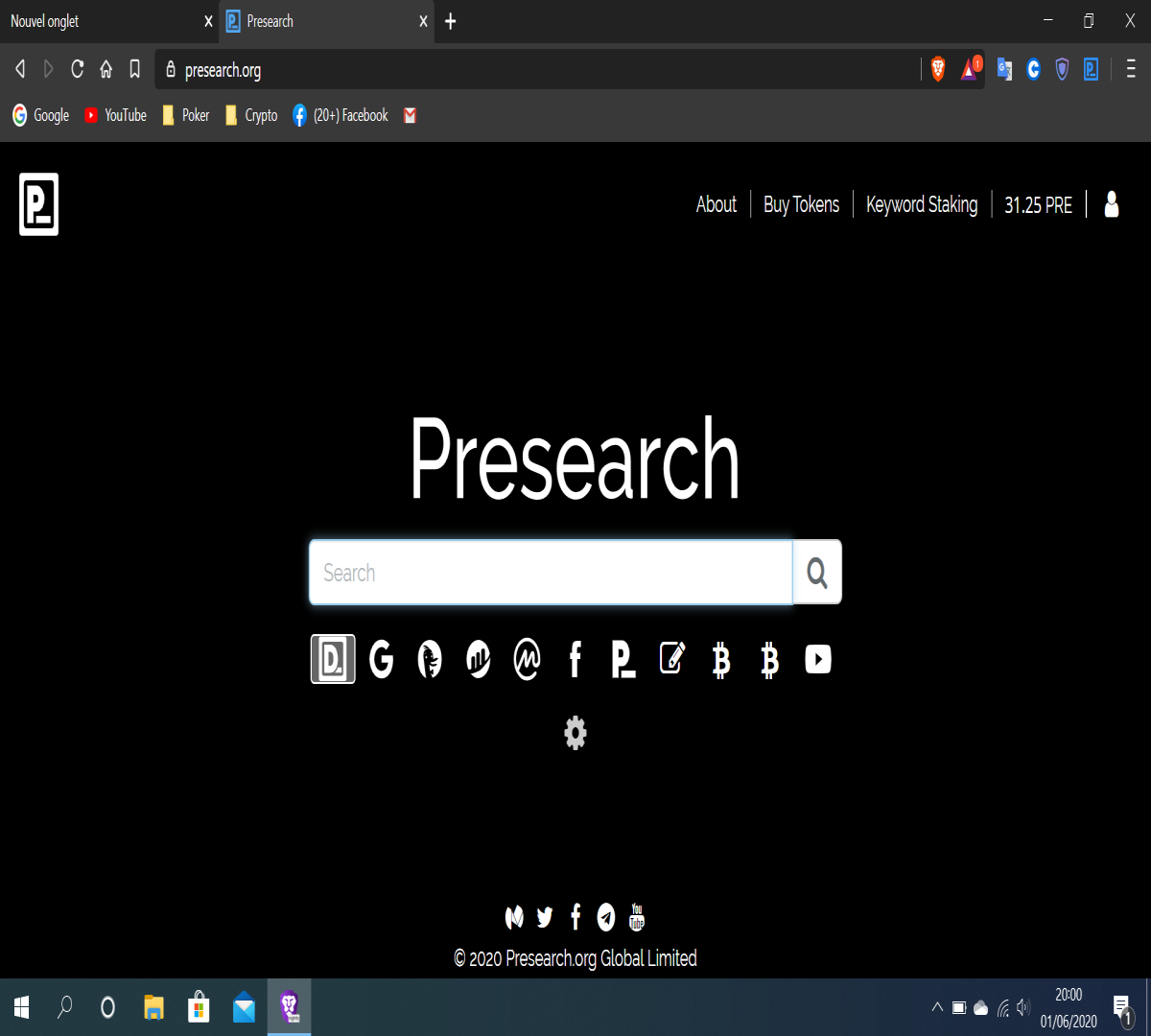The width and height of the screenshot is (1151, 1036).
Task: Go back to the previous page
Action: click(20, 69)
